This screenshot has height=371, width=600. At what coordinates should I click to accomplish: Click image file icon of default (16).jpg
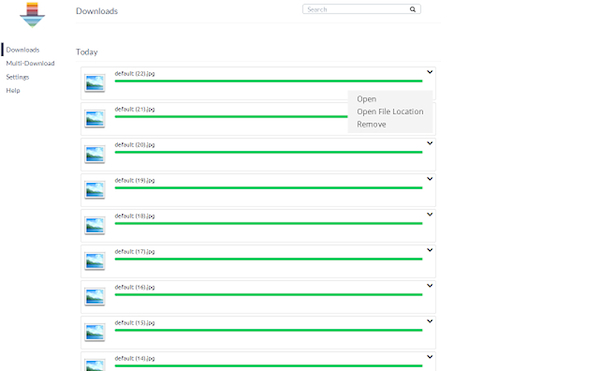pos(95,297)
